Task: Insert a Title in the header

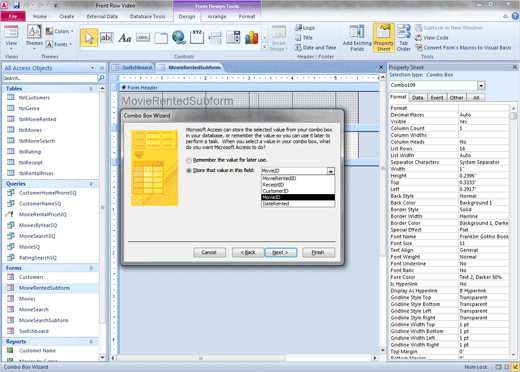Action: pyautogui.click(x=304, y=38)
